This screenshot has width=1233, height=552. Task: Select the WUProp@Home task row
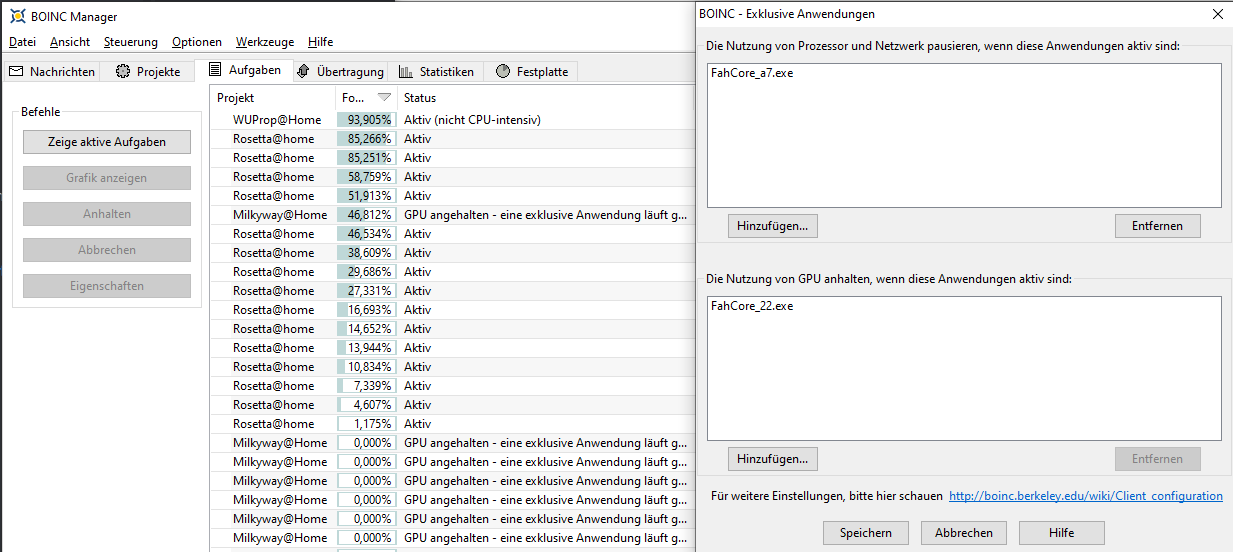[x=452, y=120]
